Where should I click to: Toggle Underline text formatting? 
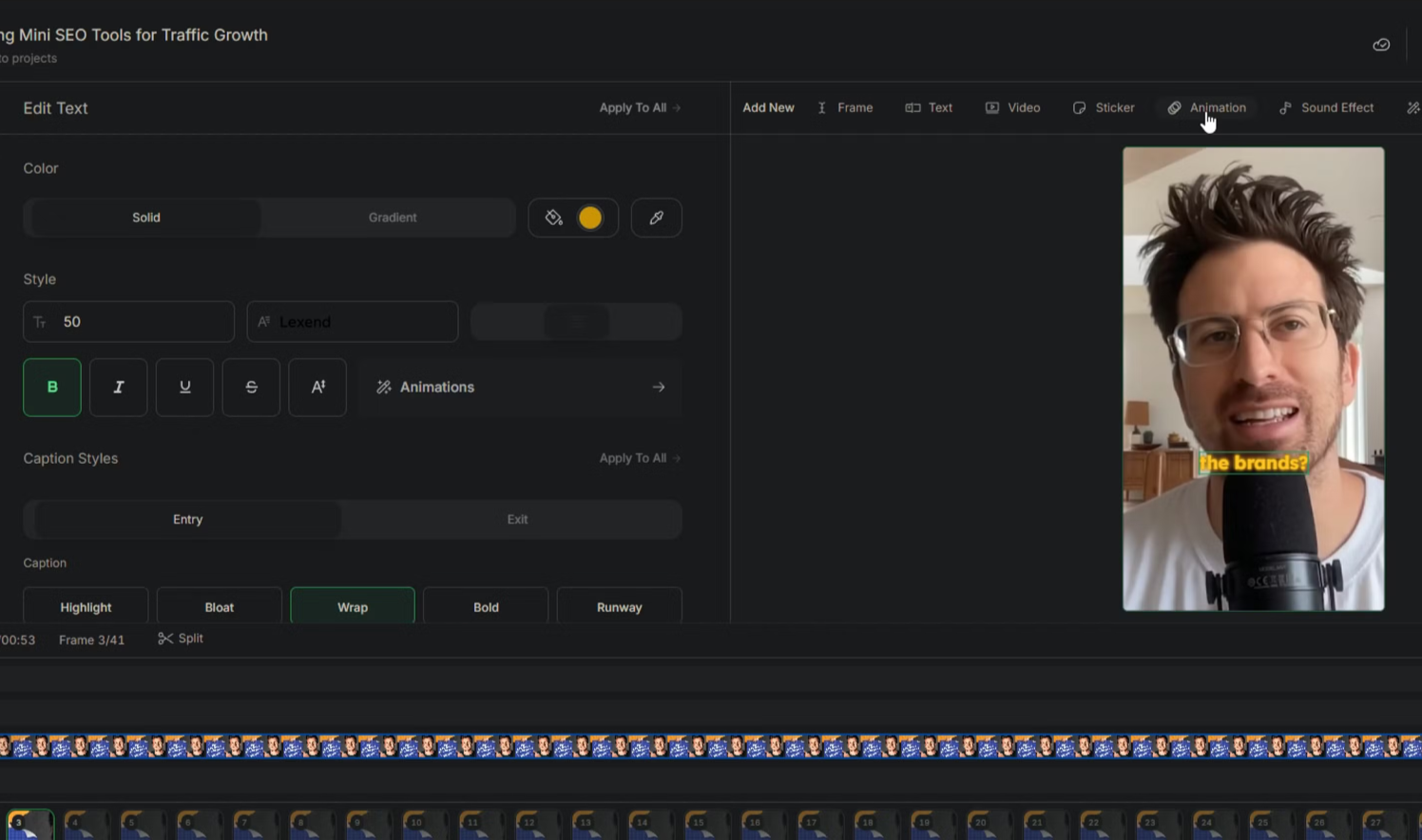185,387
